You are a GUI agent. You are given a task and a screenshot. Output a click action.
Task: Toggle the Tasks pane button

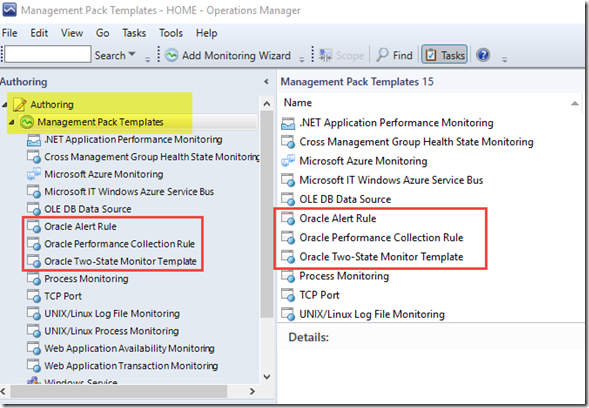(x=444, y=55)
